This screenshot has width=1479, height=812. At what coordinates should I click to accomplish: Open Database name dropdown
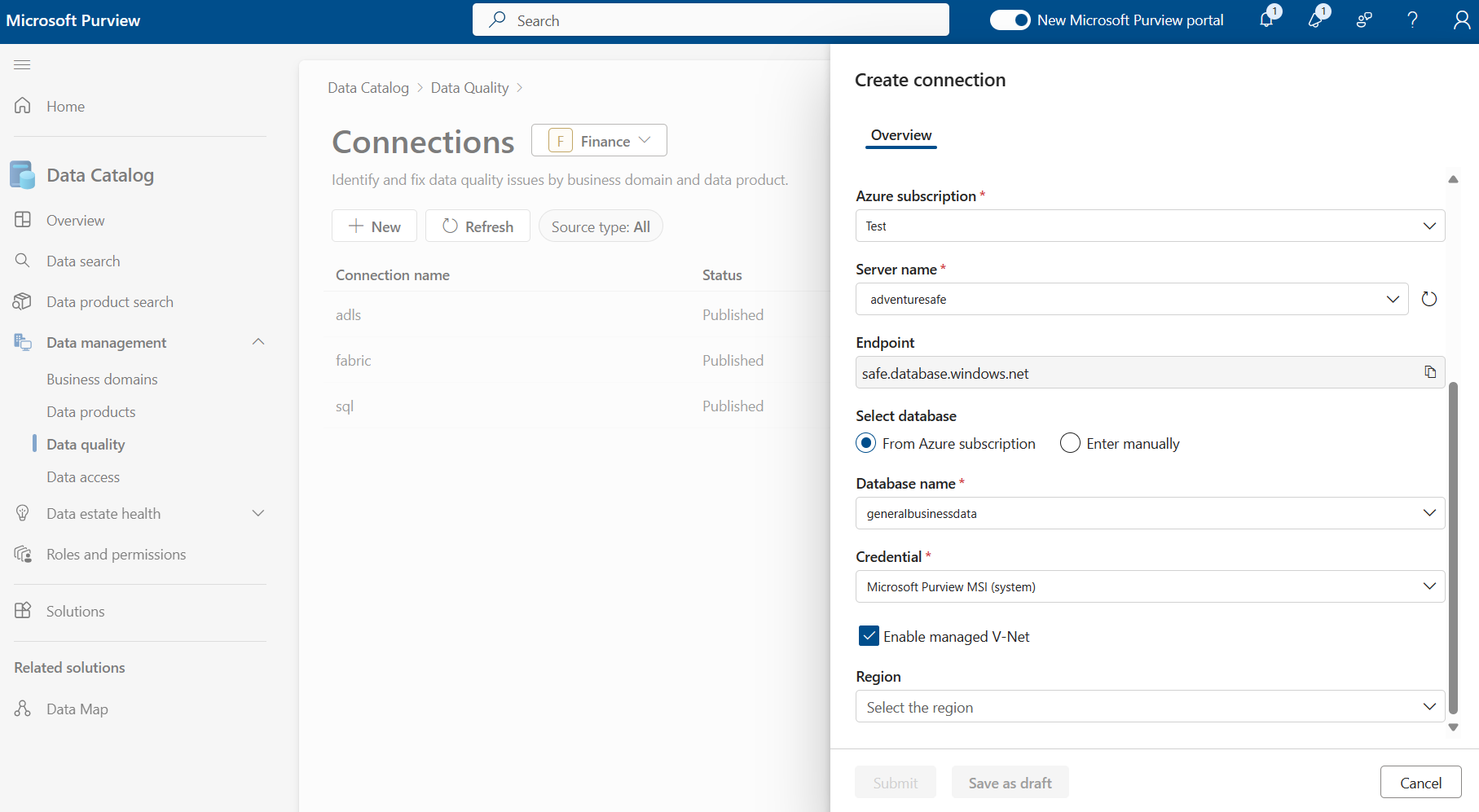(x=1150, y=513)
